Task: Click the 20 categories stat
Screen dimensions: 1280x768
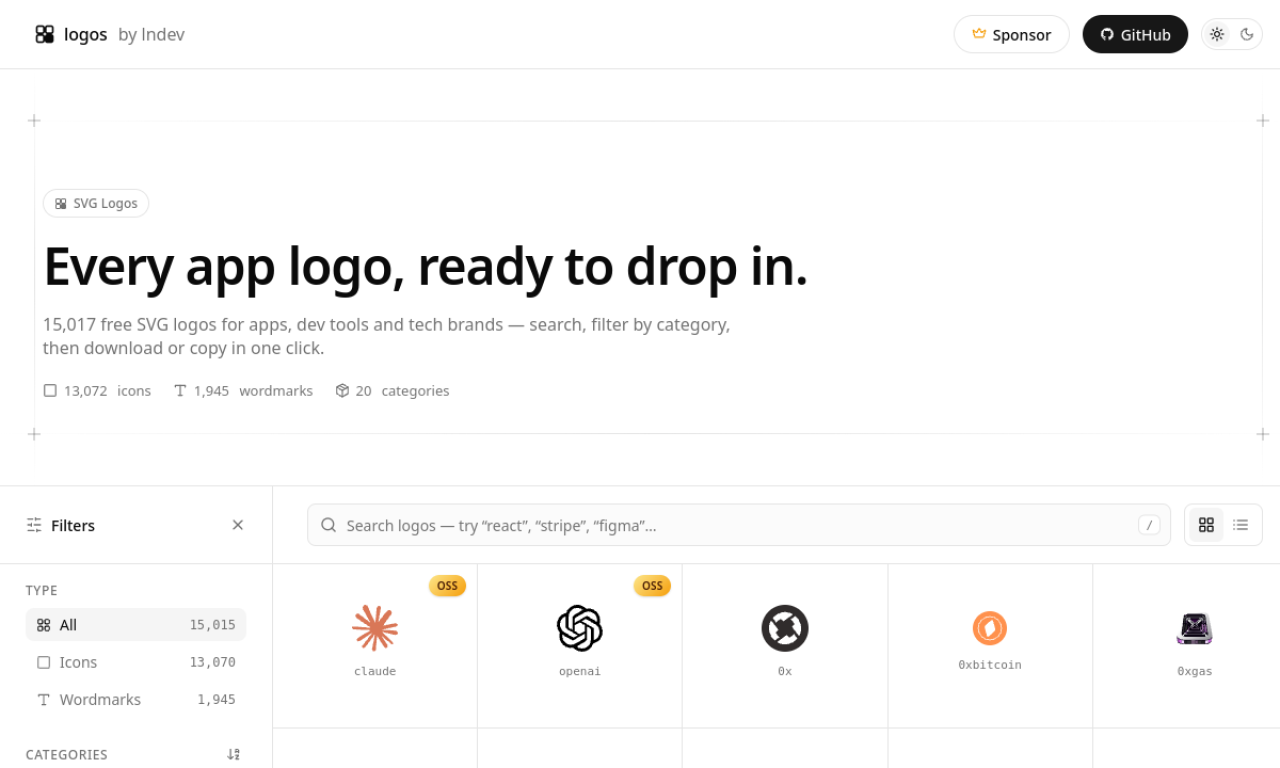Action: click(392, 391)
